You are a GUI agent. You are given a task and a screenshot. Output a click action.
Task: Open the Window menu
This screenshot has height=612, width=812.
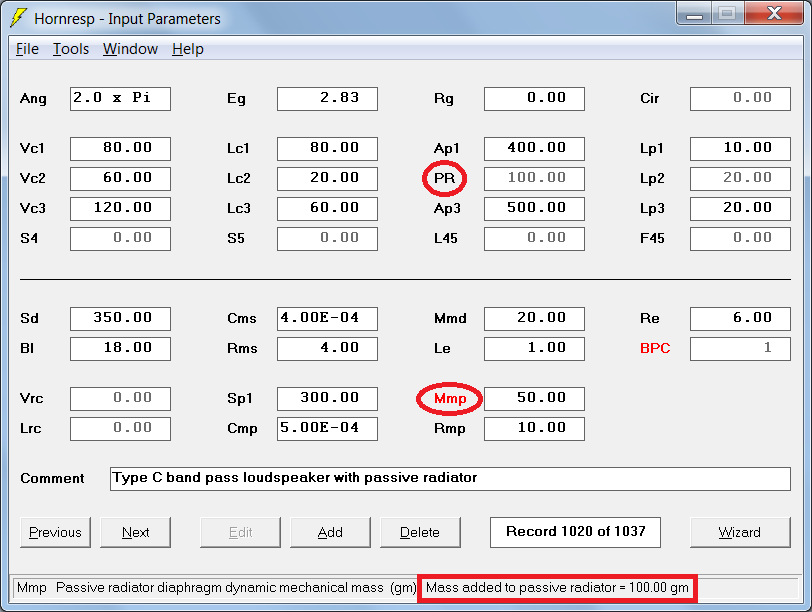pos(130,49)
